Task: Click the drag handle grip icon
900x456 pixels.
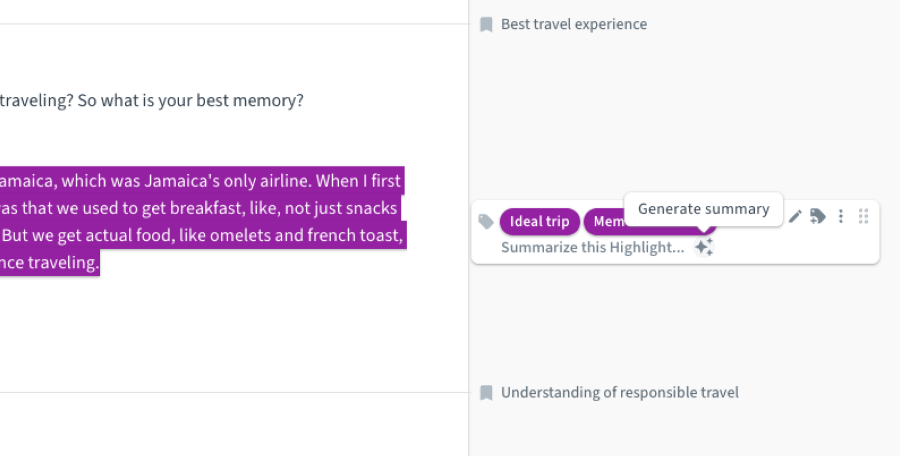Action: (864, 216)
